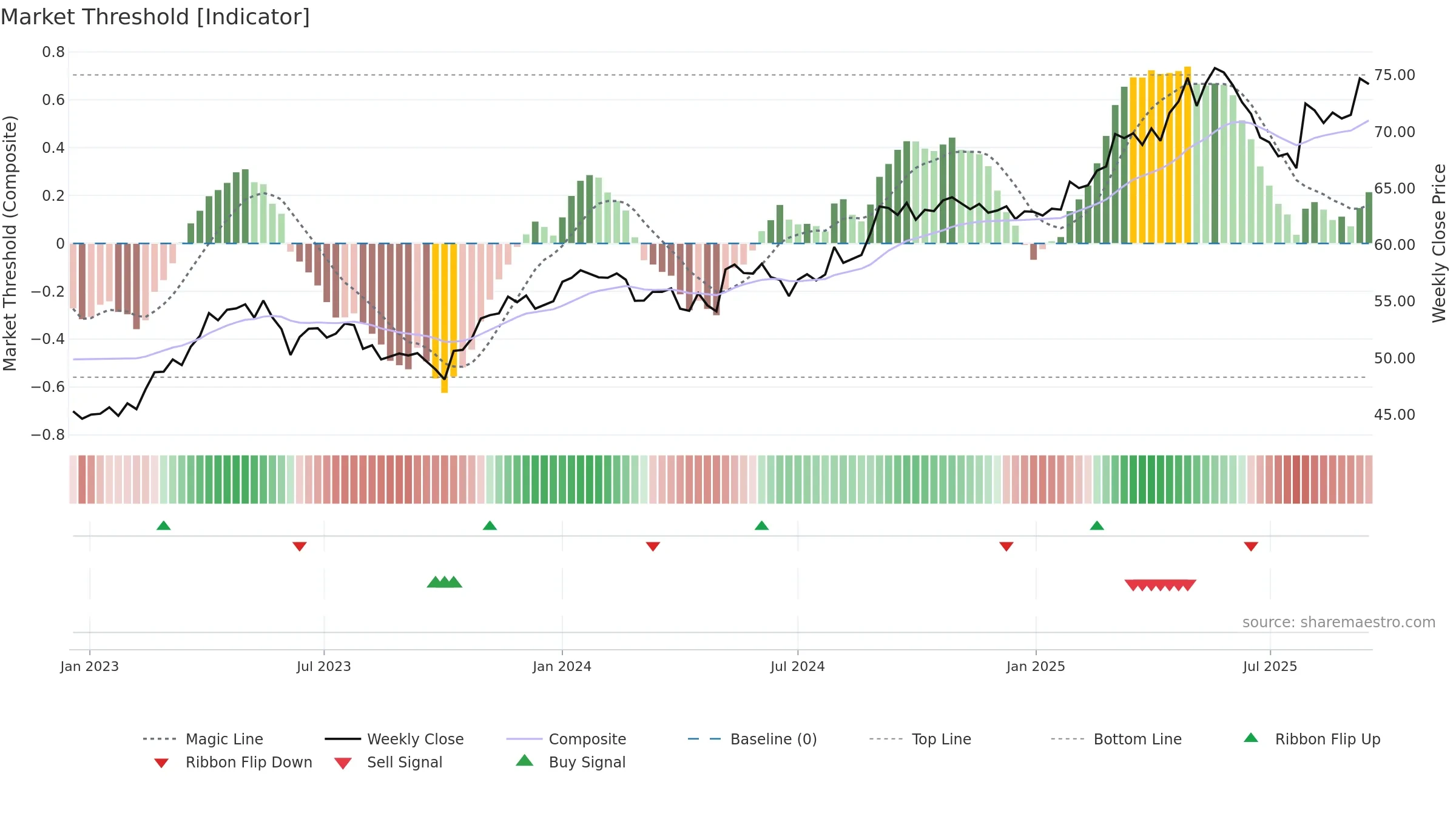Toggle the Ribbon Flip Up legend entry

pyautogui.click(x=1312, y=739)
